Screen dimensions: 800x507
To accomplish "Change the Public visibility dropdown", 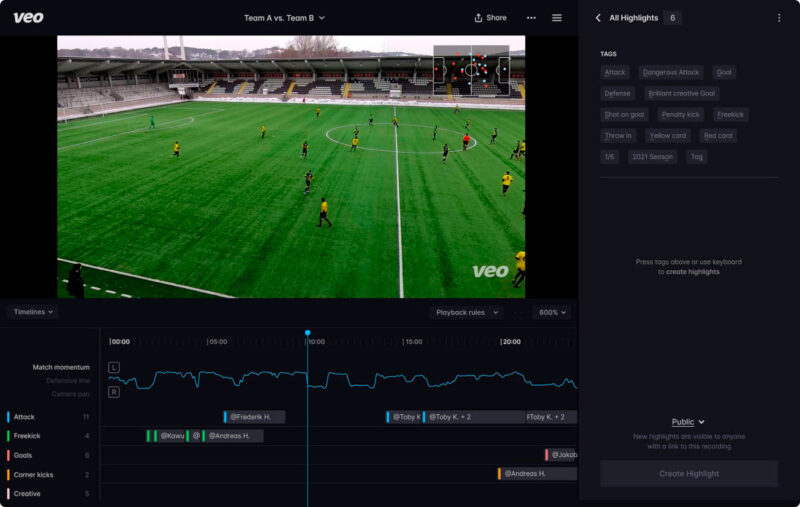I will [x=688, y=422].
